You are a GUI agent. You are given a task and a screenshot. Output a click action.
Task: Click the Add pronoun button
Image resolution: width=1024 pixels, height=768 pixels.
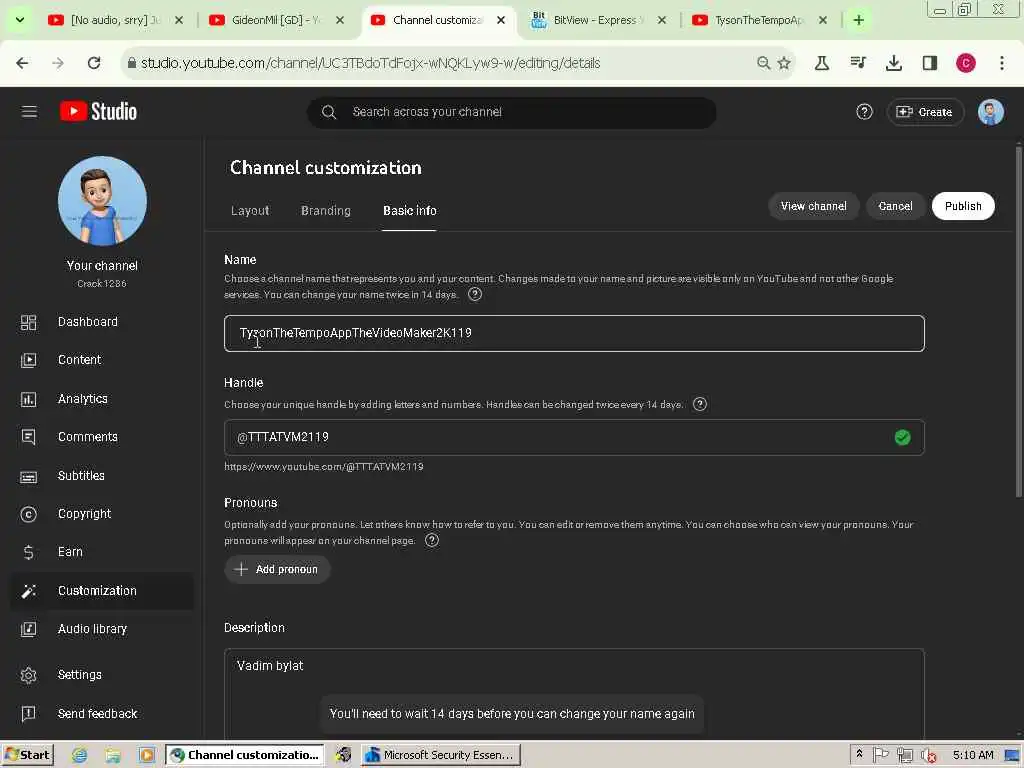pyautogui.click(x=277, y=569)
